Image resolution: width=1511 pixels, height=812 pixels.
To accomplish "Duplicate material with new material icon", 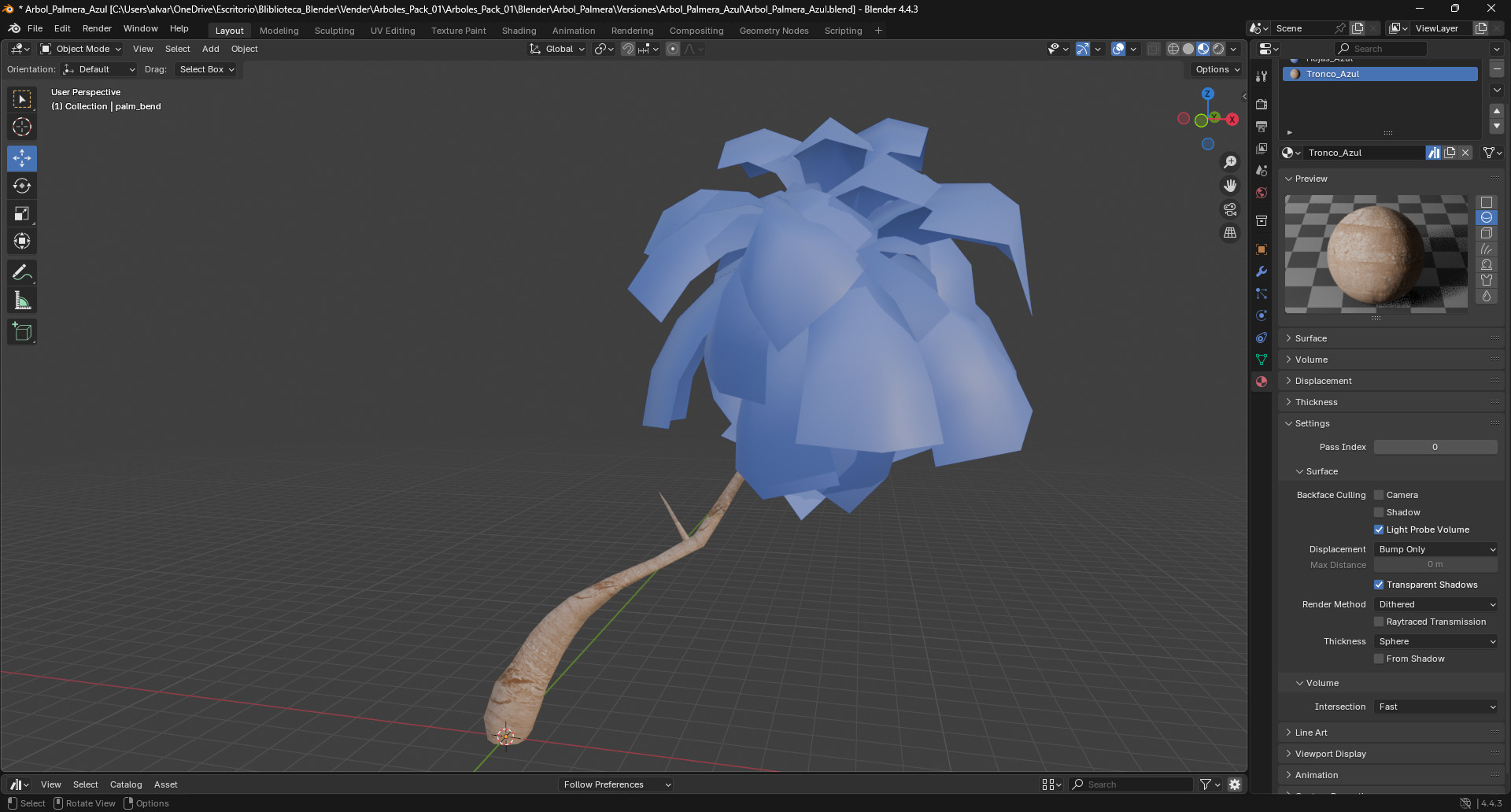I will tap(1450, 153).
